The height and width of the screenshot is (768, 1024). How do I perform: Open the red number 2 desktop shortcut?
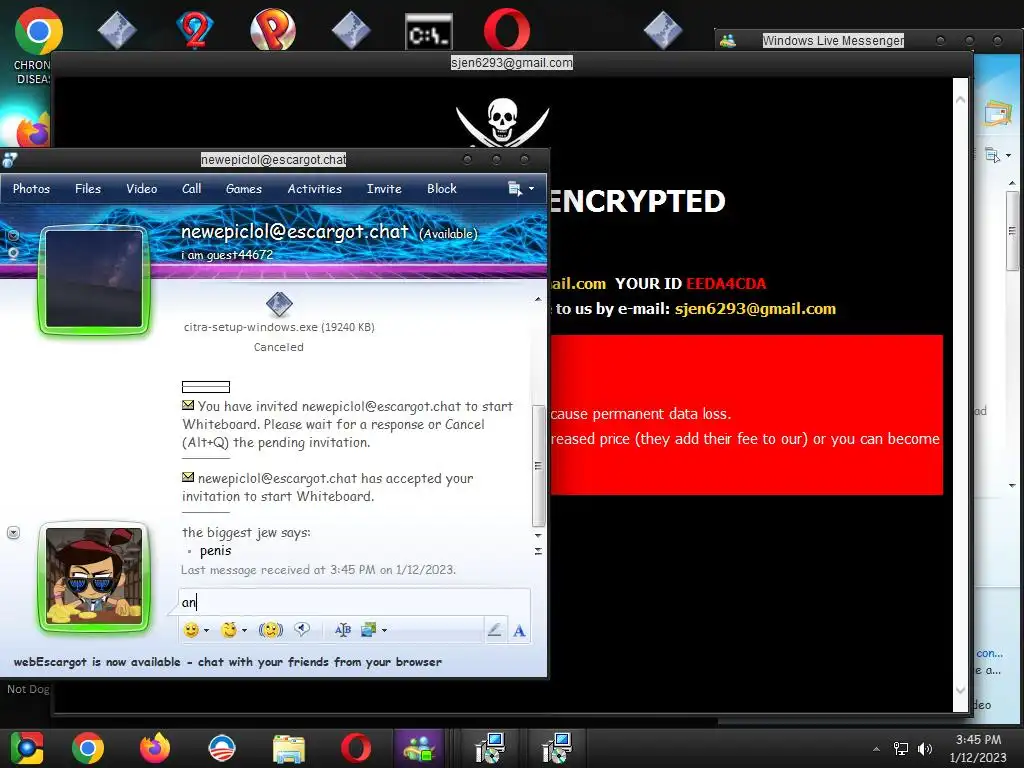coord(194,30)
